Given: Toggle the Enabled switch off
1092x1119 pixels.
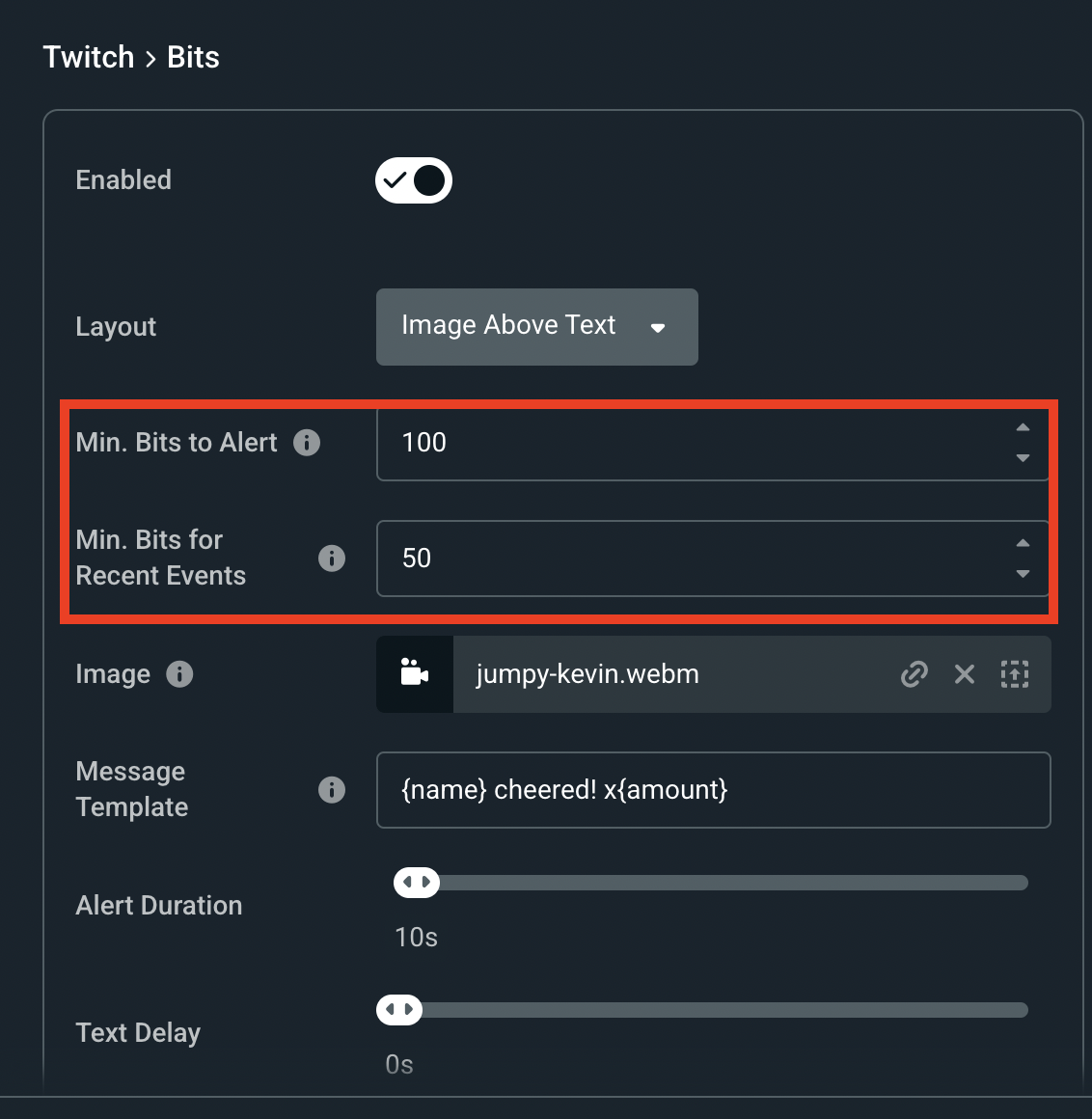Looking at the screenshot, I should 414,180.
